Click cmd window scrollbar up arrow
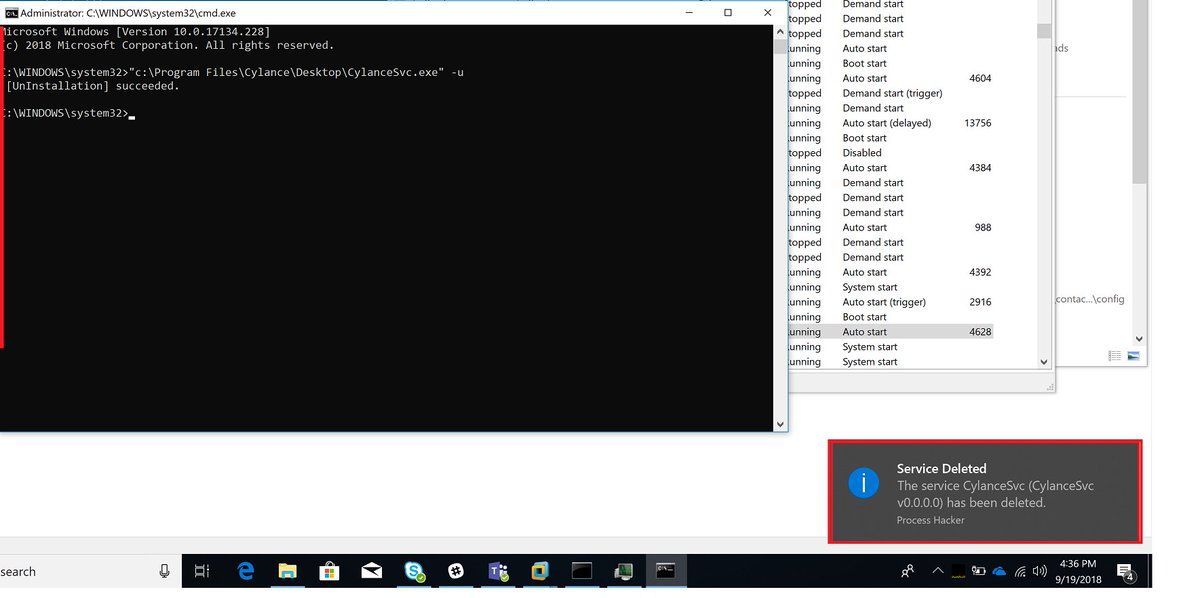This screenshot has width=1200, height=598. click(781, 32)
